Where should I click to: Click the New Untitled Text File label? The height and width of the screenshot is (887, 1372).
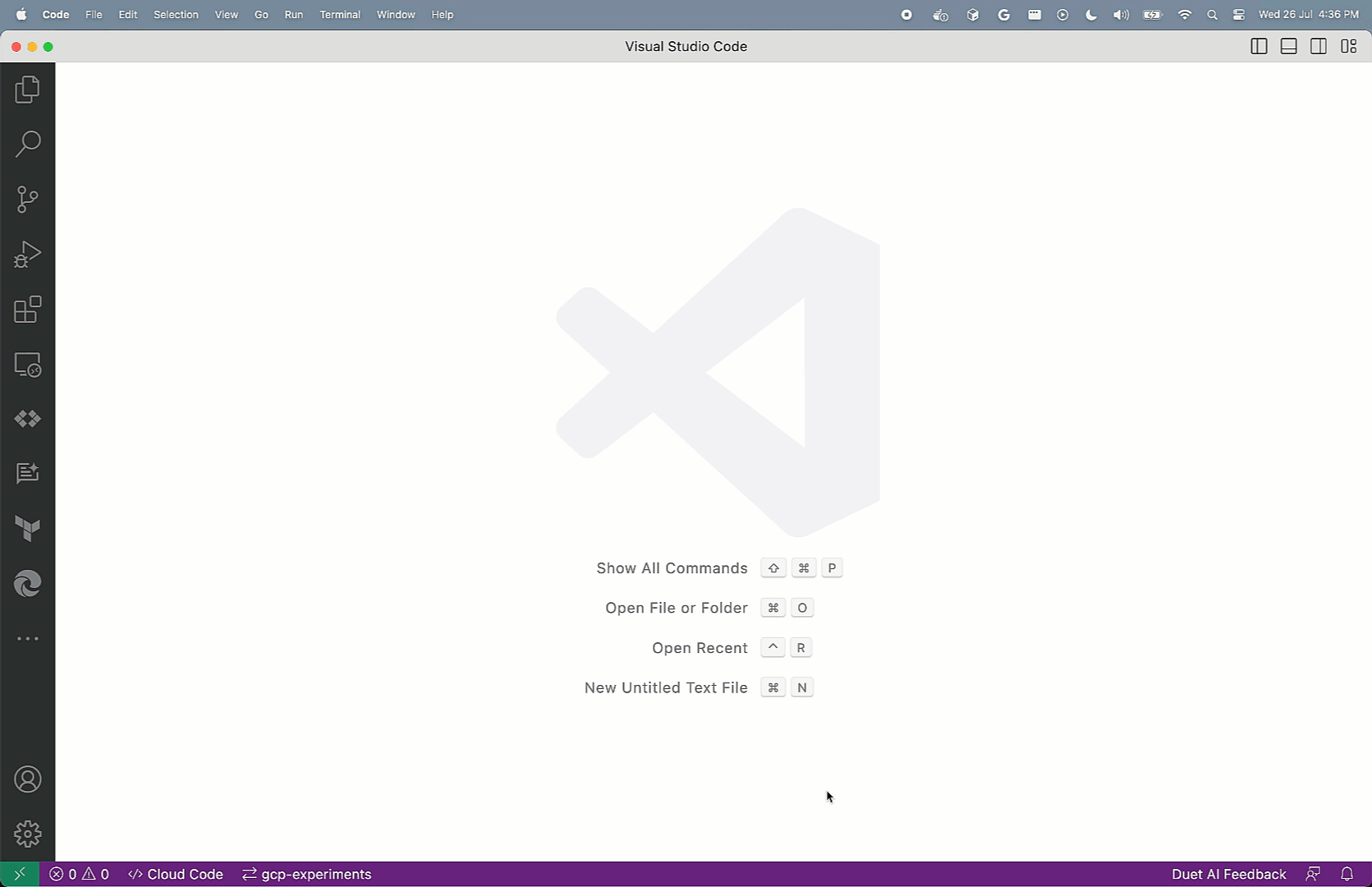666,687
